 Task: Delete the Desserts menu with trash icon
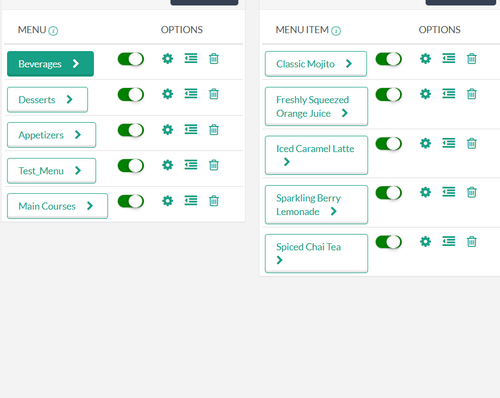(x=214, y=94)
